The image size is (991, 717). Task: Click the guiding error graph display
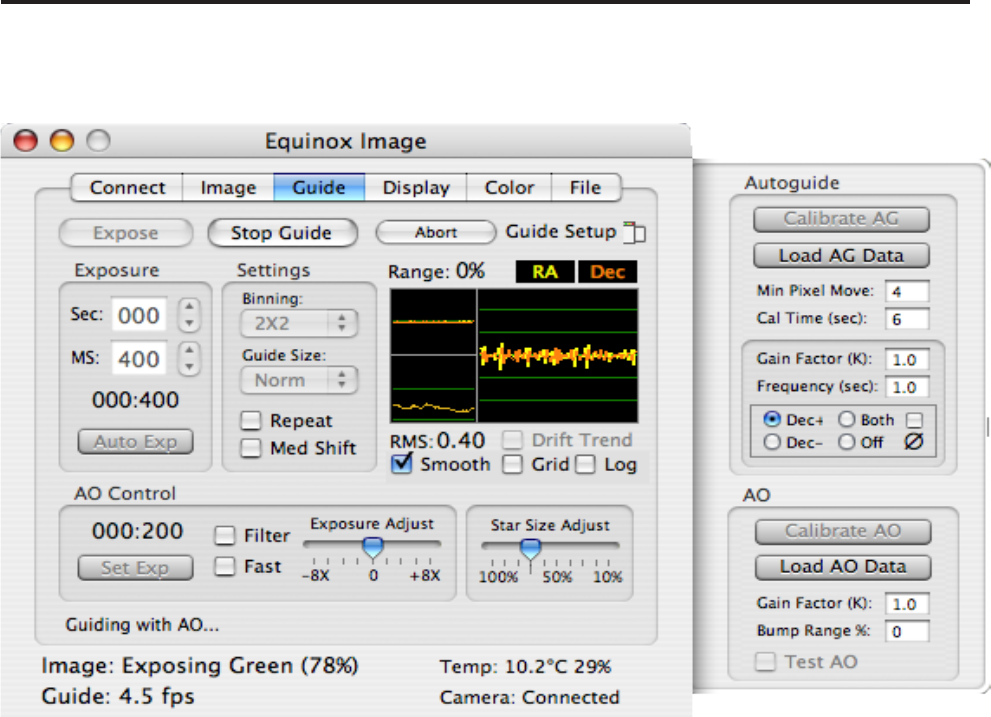click(x=514, y=356)
